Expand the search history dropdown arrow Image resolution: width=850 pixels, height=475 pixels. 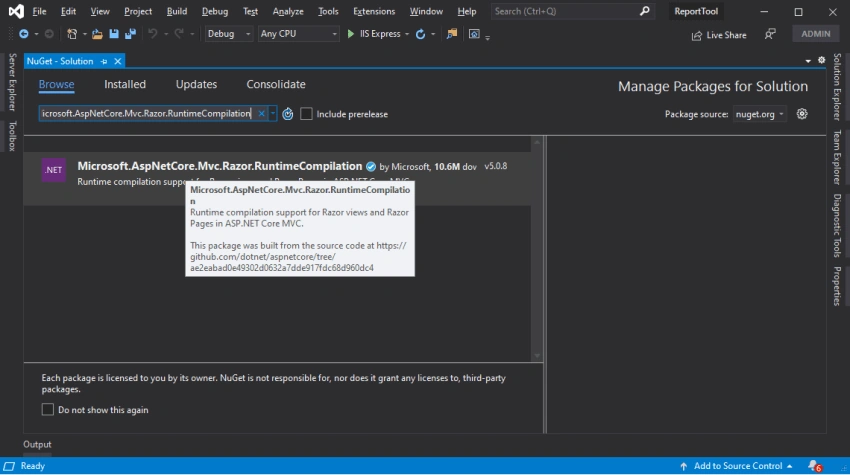coord(273,113)
